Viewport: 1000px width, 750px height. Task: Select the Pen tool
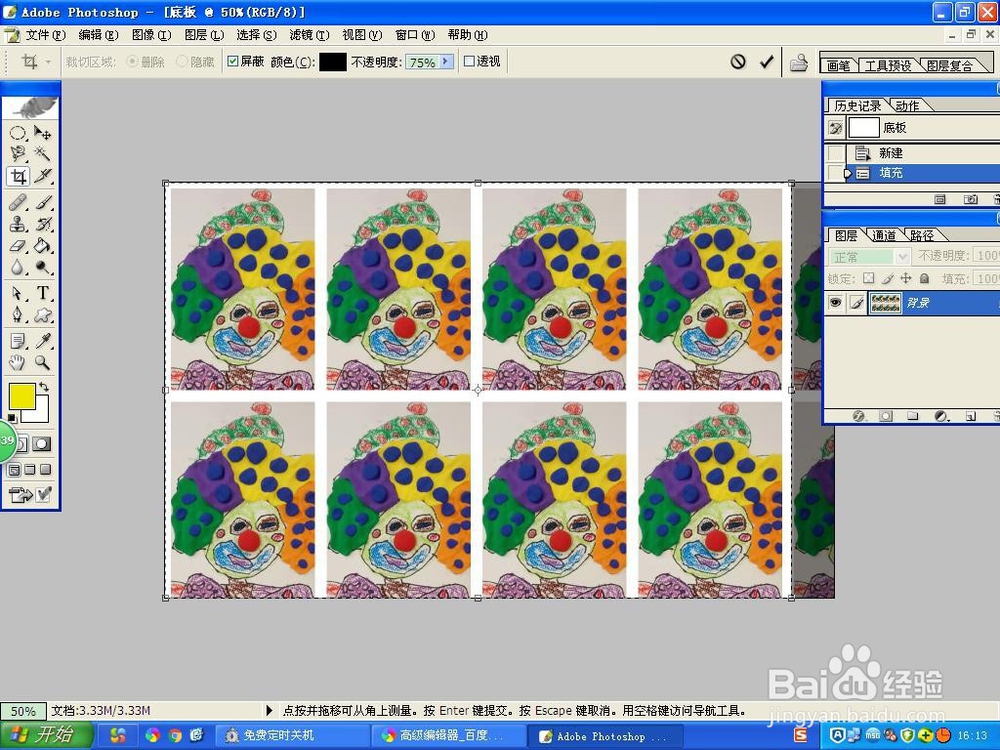tap(18, 314)
